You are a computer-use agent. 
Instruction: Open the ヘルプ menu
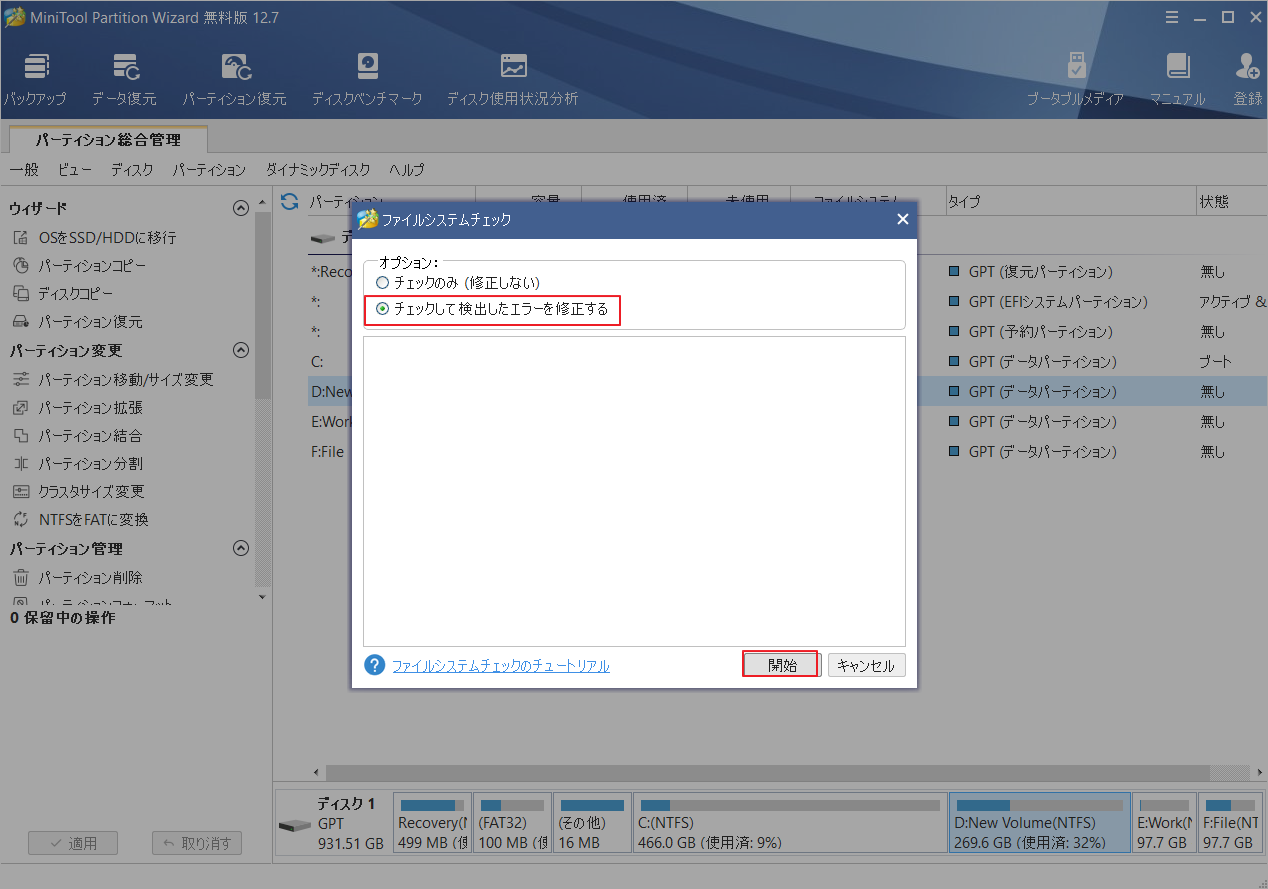(406, 170)
